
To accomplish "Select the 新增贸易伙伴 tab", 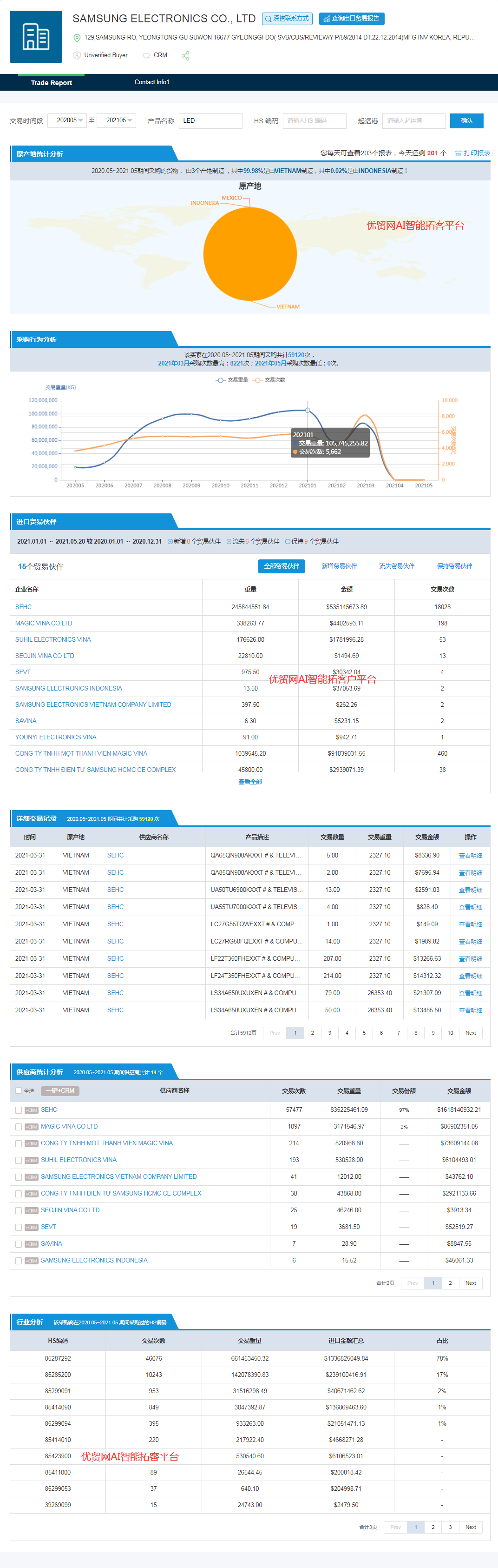I will 339,566.
